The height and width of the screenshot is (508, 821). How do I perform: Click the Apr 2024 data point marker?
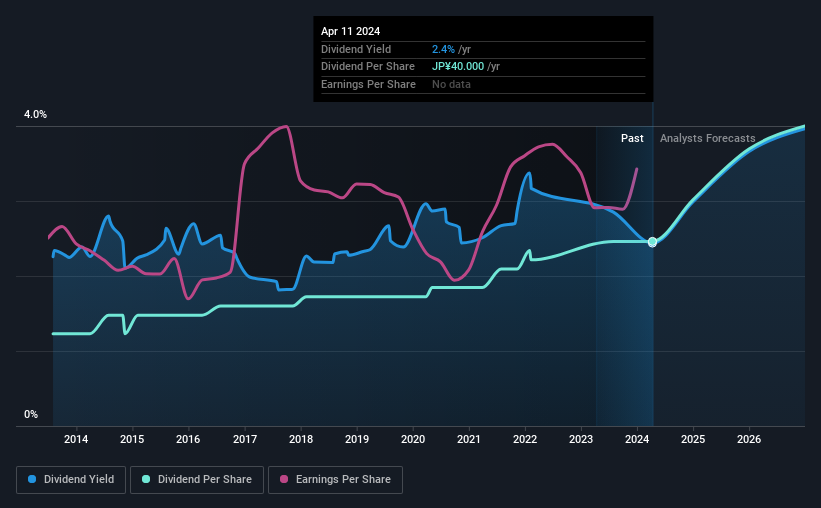pyautogui.click(x=652, y=242)
